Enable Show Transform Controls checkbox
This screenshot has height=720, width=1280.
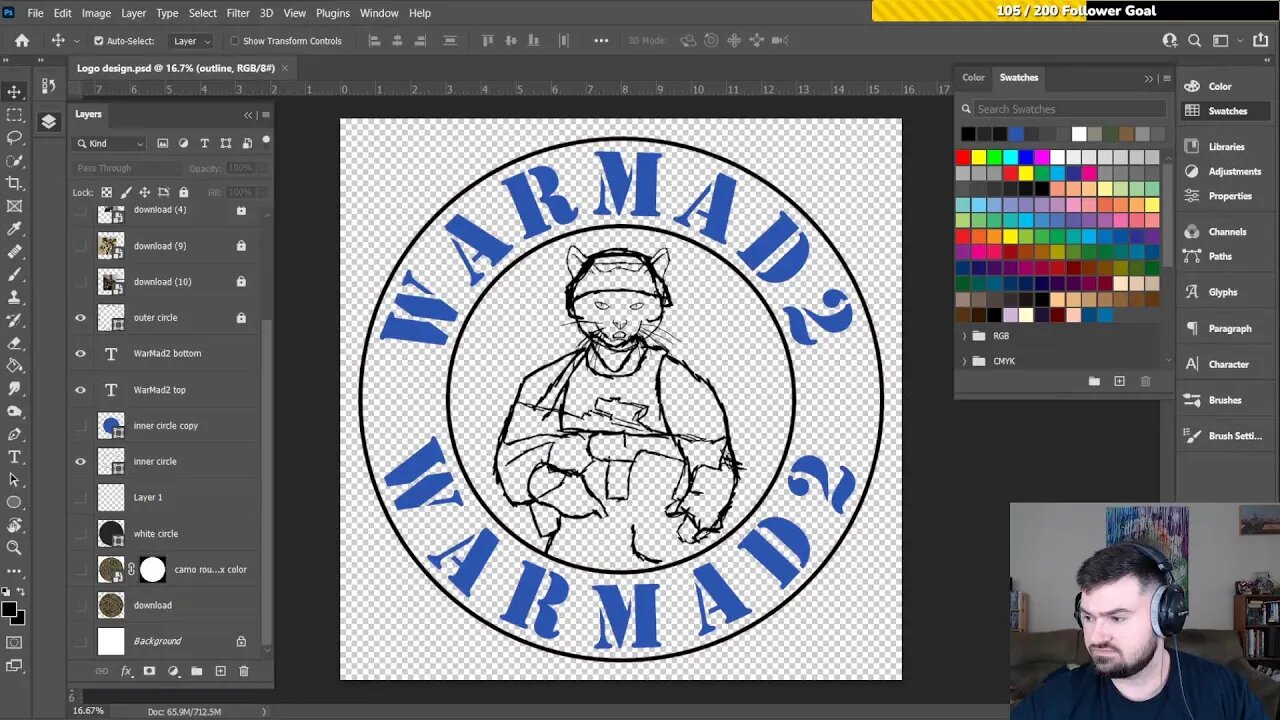[x=235, y=41]
